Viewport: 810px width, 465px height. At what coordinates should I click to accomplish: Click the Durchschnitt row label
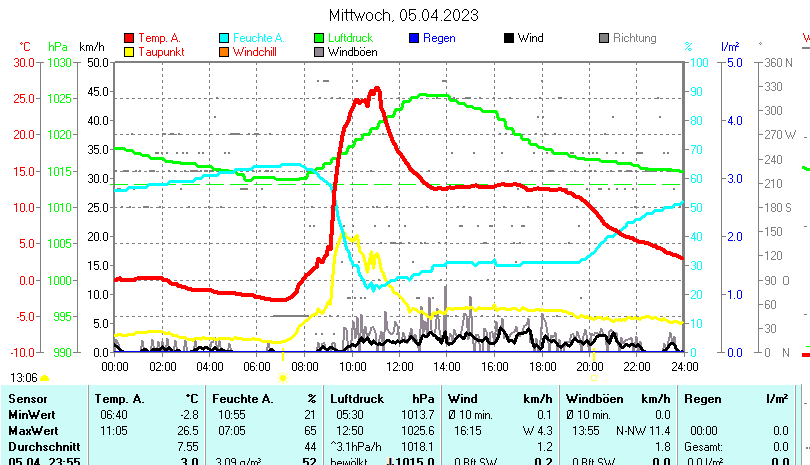[40, 445]
